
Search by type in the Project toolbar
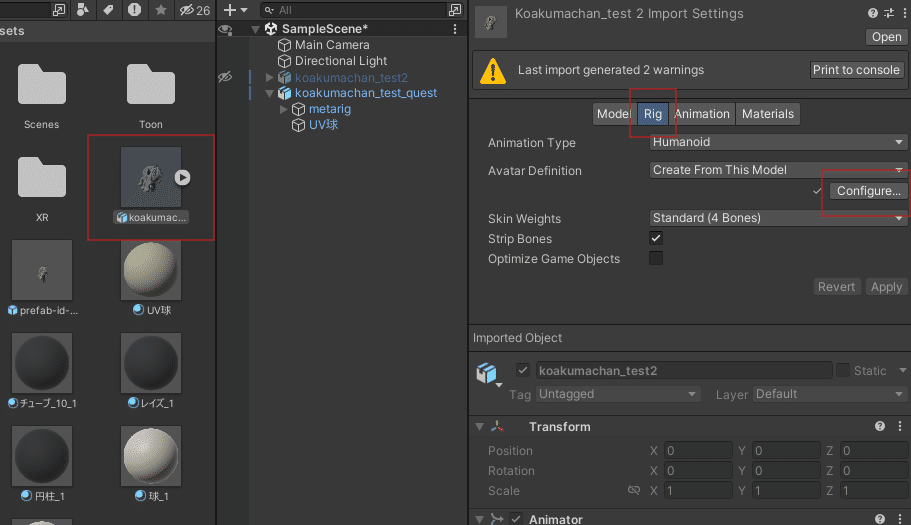(83, 10)
